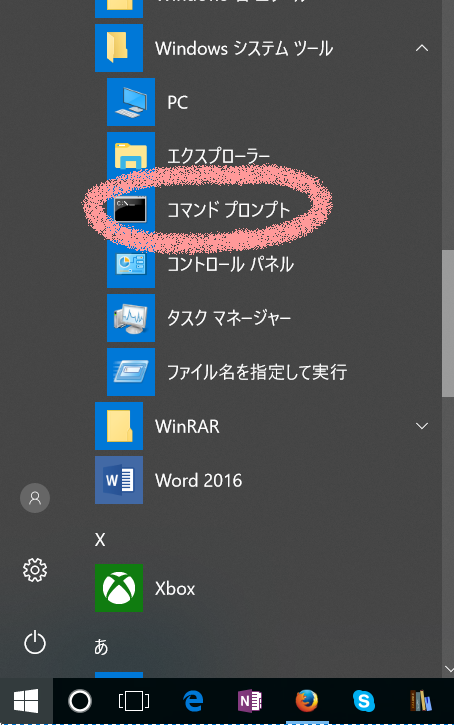Click the ファイル名を指定して実行 icon
The height and width of the screenshot is (725, 454).
(x=131, y=372)
